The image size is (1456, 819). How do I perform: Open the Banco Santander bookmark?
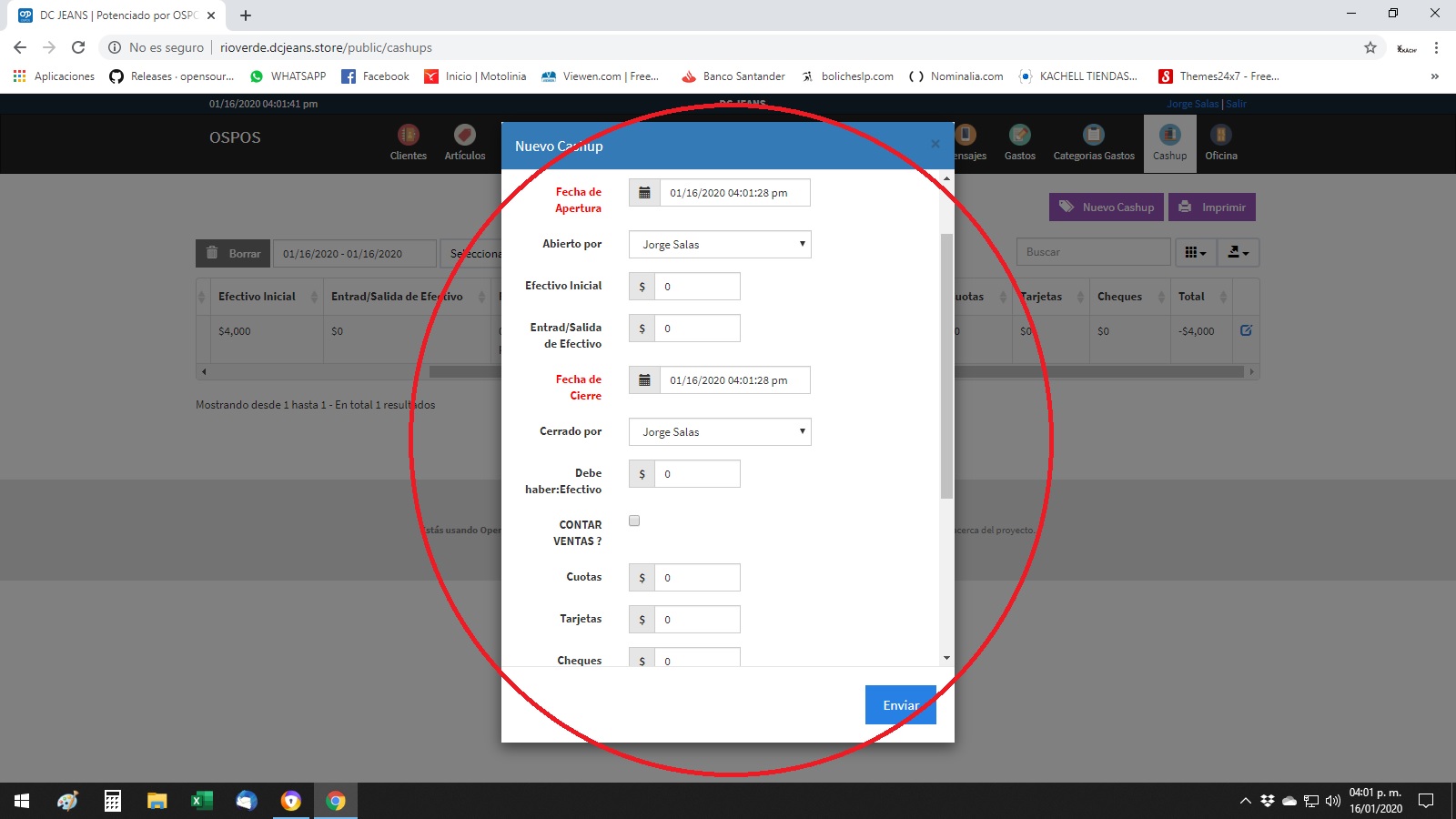[733, 76]
